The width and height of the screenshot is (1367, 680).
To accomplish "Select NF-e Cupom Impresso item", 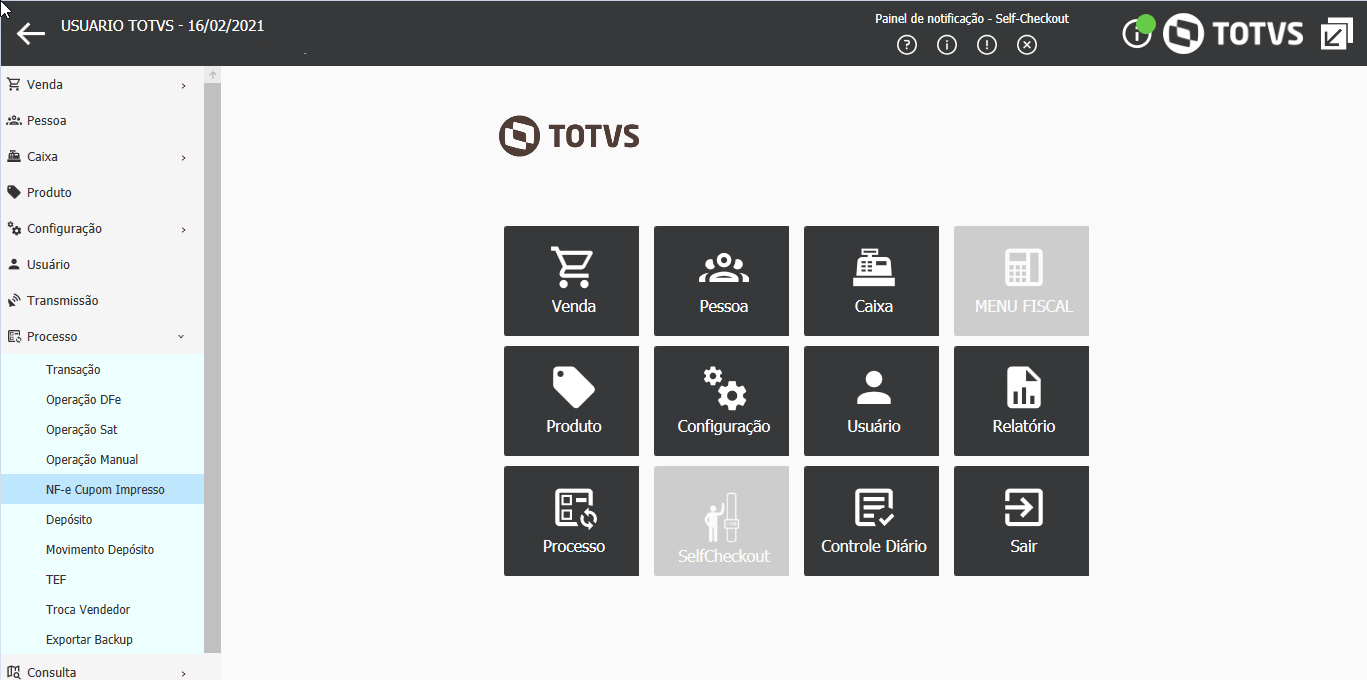I will (x=102, y=489).
